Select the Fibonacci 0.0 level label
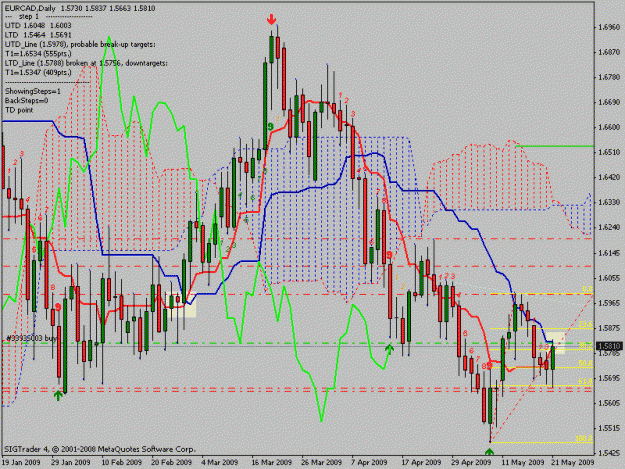Viewport: 625px width, 469px height. click(x=588, y=289)
